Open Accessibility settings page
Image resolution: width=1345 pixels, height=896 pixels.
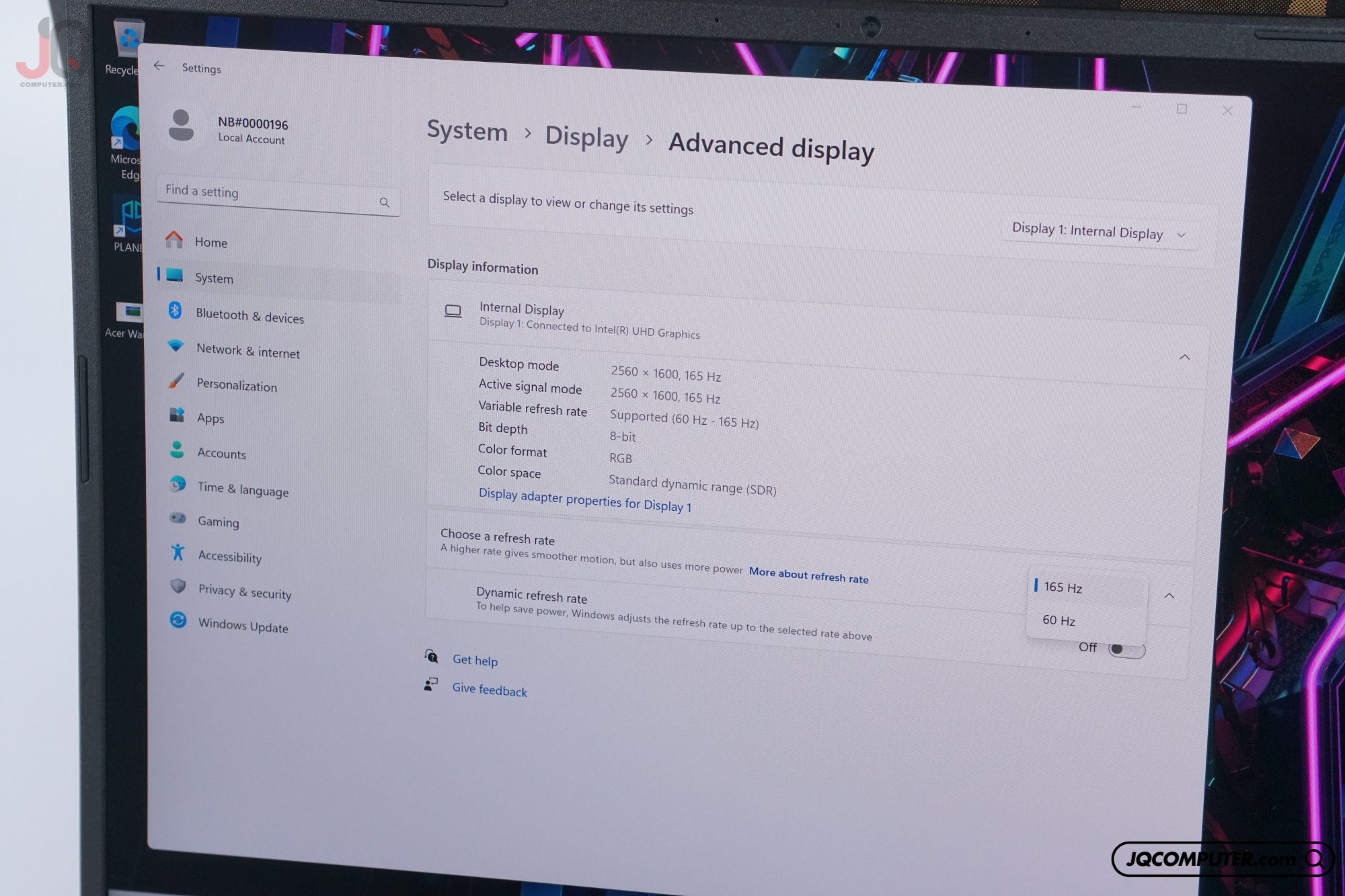pyautogui.click(x=230, y=557)
